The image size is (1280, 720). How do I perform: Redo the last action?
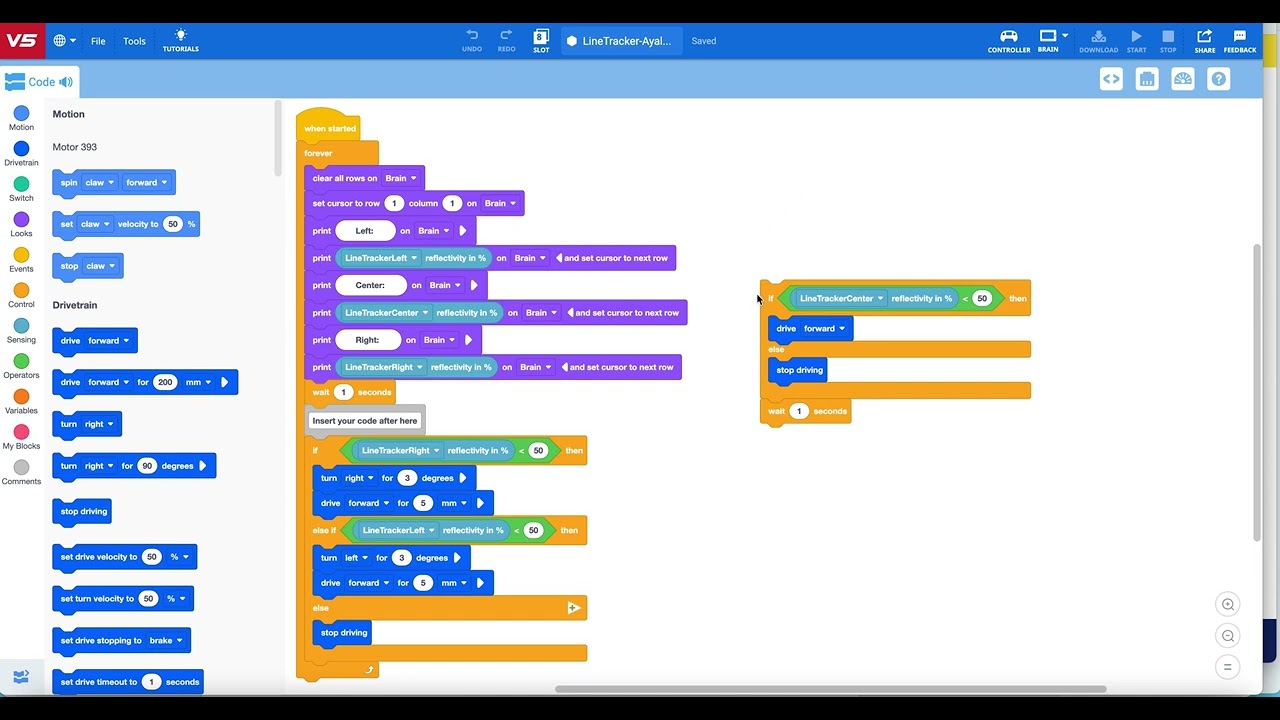coord(506,40)
